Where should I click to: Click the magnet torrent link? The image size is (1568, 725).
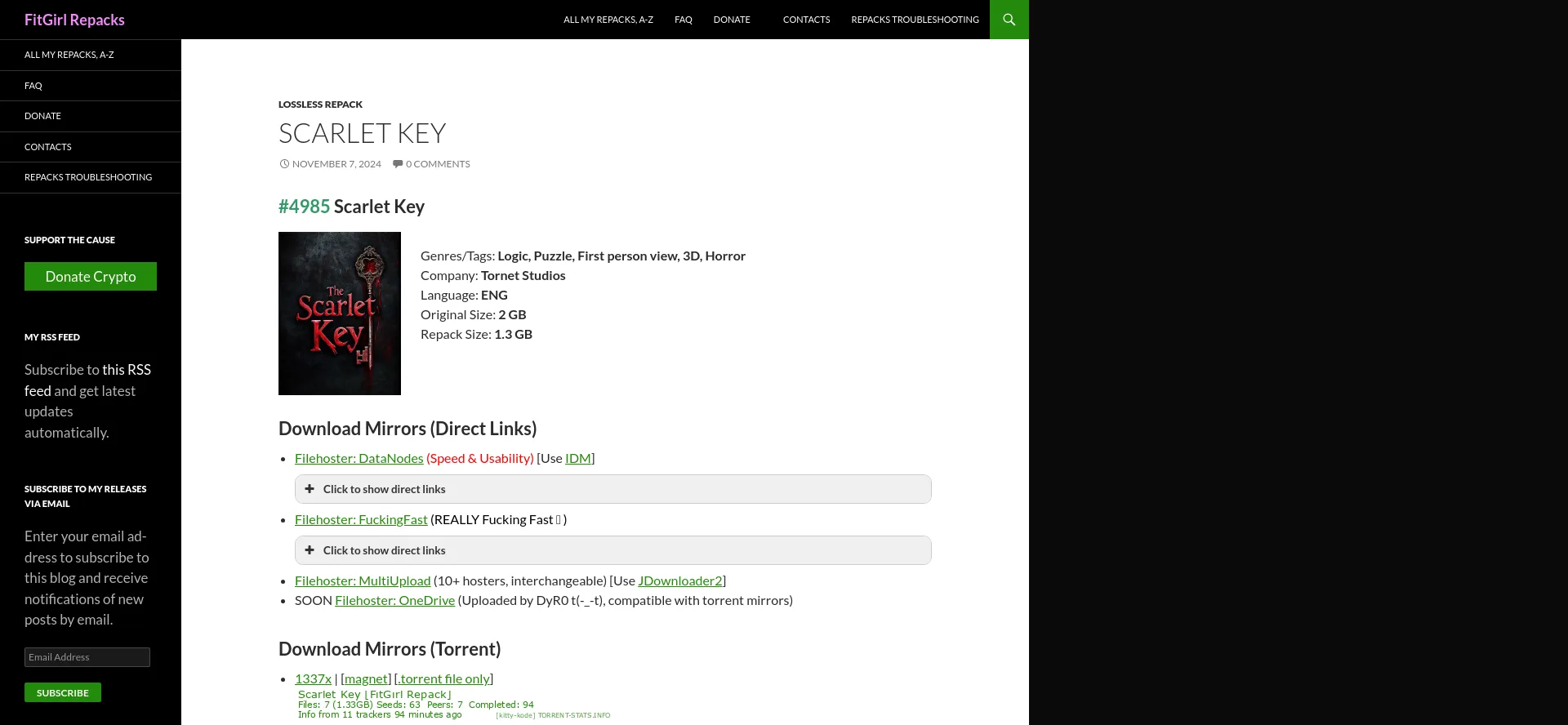365,678
